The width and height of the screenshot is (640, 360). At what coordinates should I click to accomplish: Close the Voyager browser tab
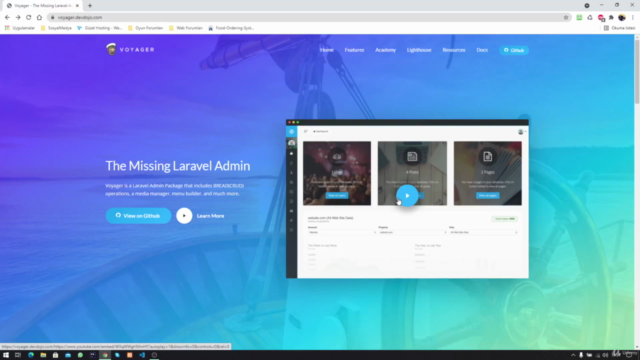click(x=77, y=6)
